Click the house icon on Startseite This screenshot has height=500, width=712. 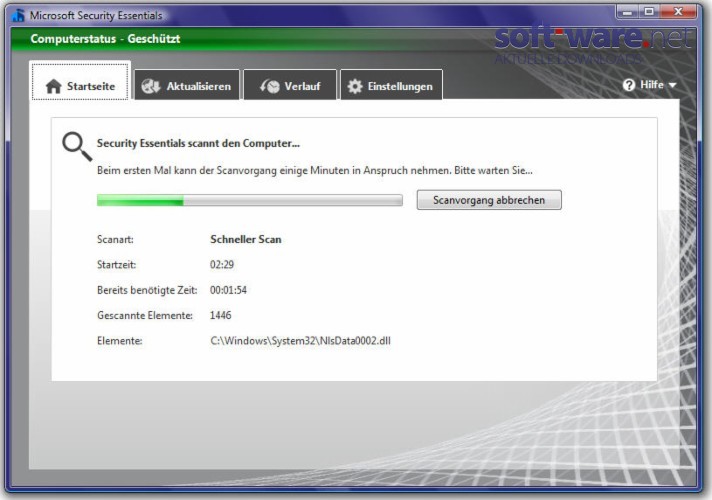click(54, 86)
